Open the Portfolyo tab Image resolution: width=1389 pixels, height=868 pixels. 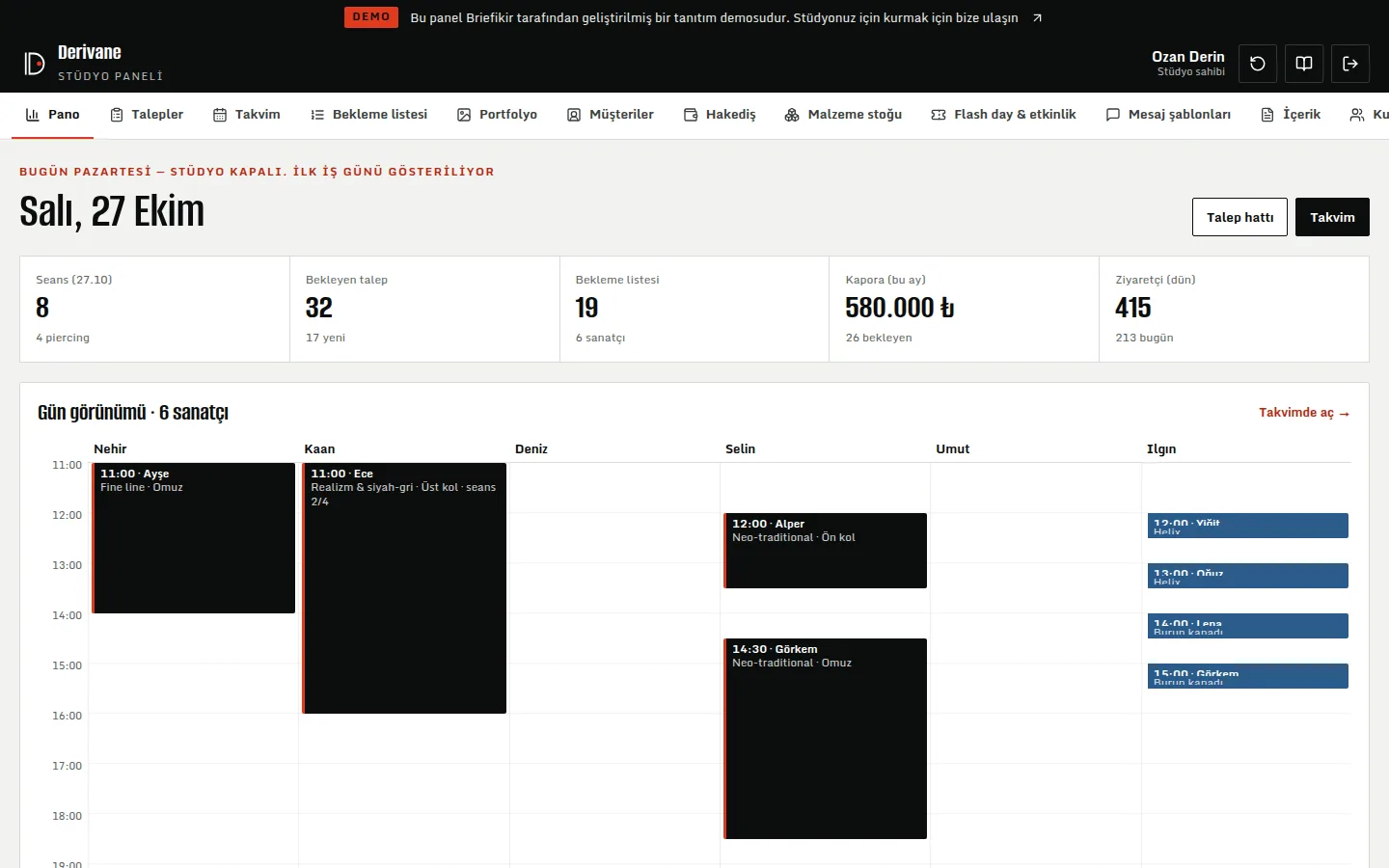point(497,115)
